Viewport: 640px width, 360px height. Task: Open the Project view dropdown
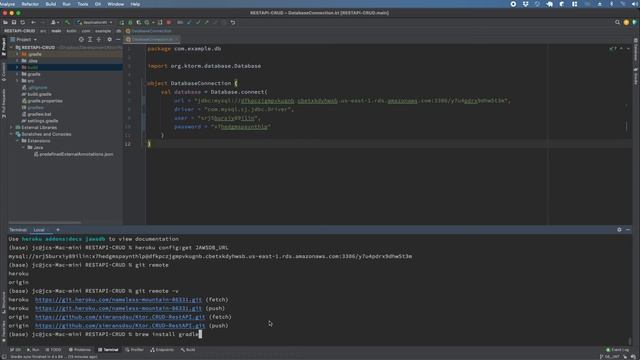coord(24,40)
